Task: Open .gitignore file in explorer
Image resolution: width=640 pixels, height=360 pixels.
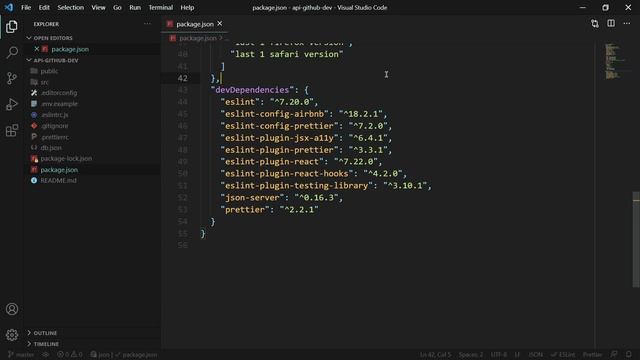Action: pyautogui.click(x=54, y=126)
